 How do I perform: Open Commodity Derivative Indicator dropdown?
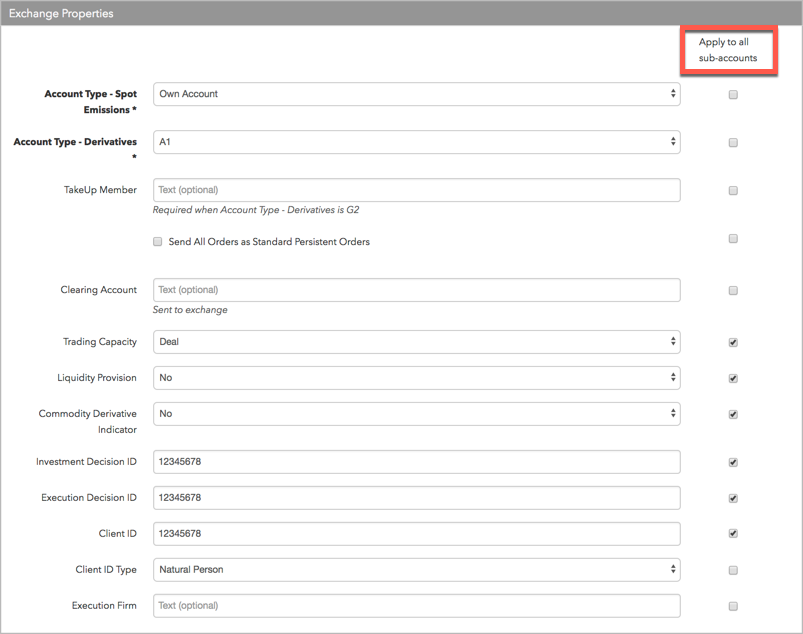(416, 414)
